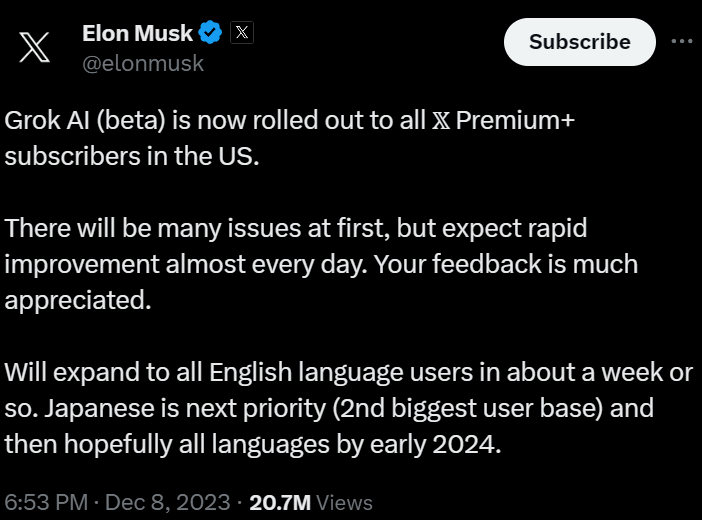Click the blue verified checkmark badge
Image resolution: width=702 pixels, height=520 pixels.
pos(210,33)
